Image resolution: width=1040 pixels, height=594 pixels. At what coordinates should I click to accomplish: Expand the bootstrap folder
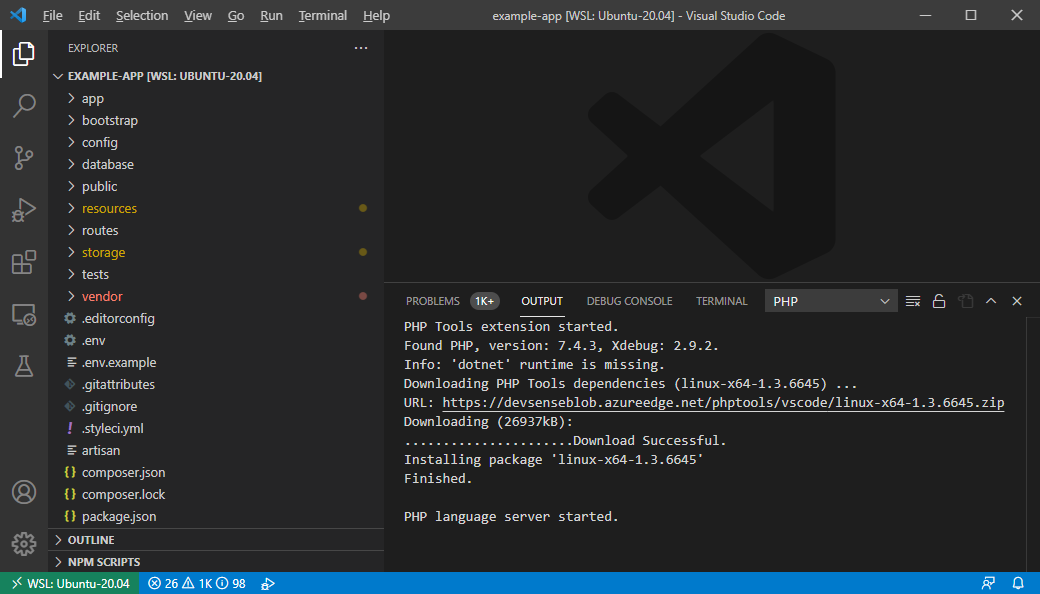pyautogui.click(x=216, y=120)
